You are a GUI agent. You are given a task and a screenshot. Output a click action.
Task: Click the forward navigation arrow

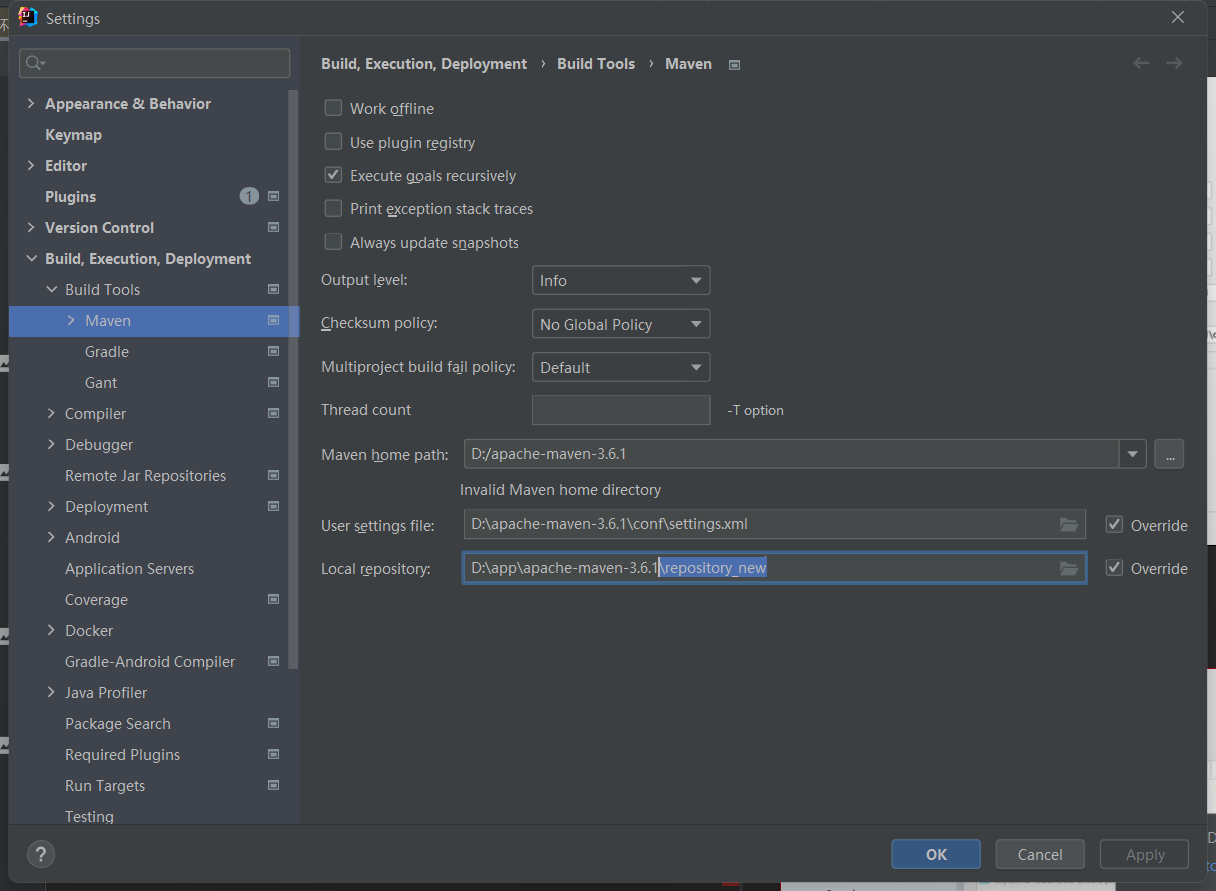(x=1174, y=63)
